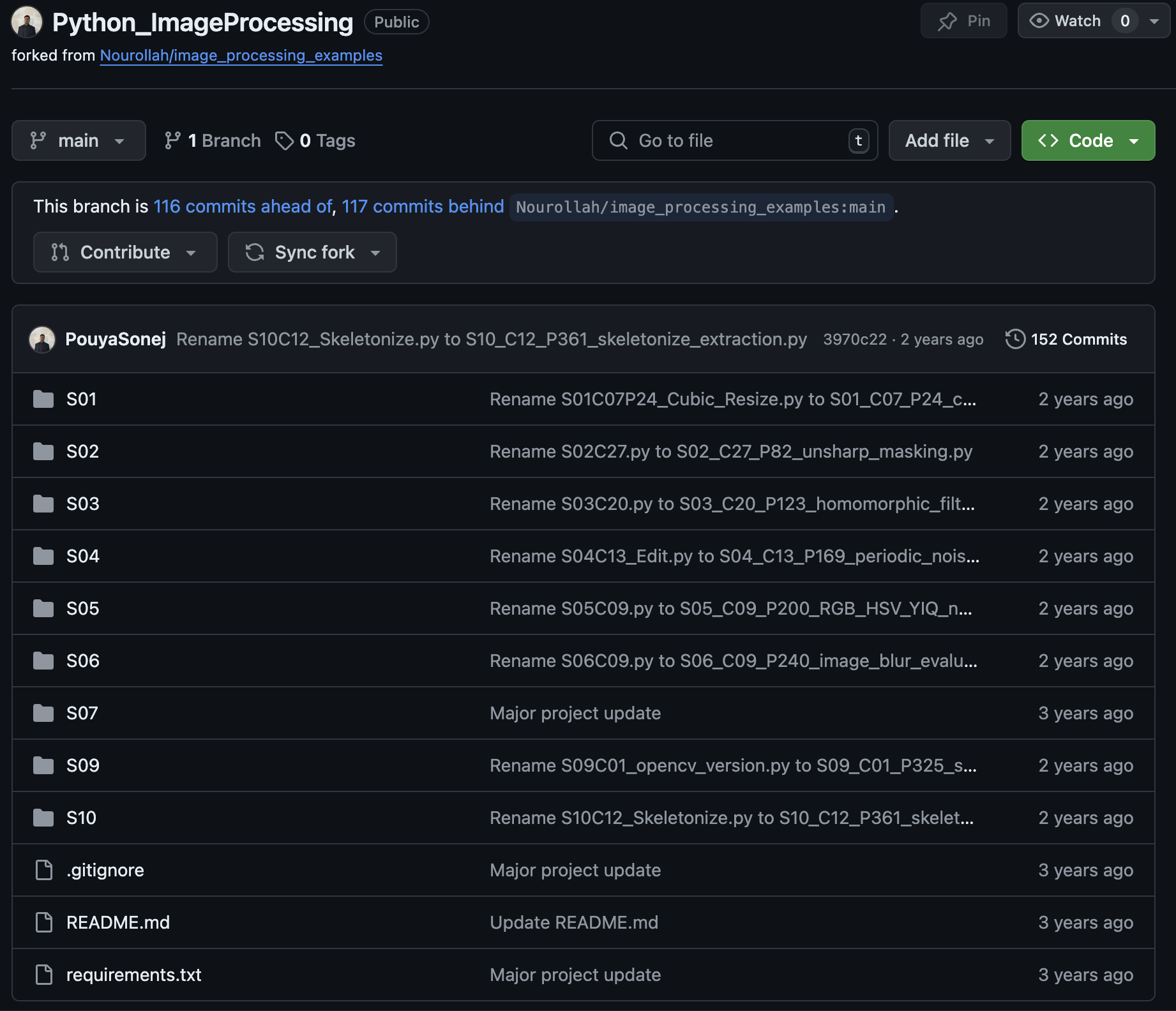
Task: Open the .gitignore file
Action: [x=105, y=870]
